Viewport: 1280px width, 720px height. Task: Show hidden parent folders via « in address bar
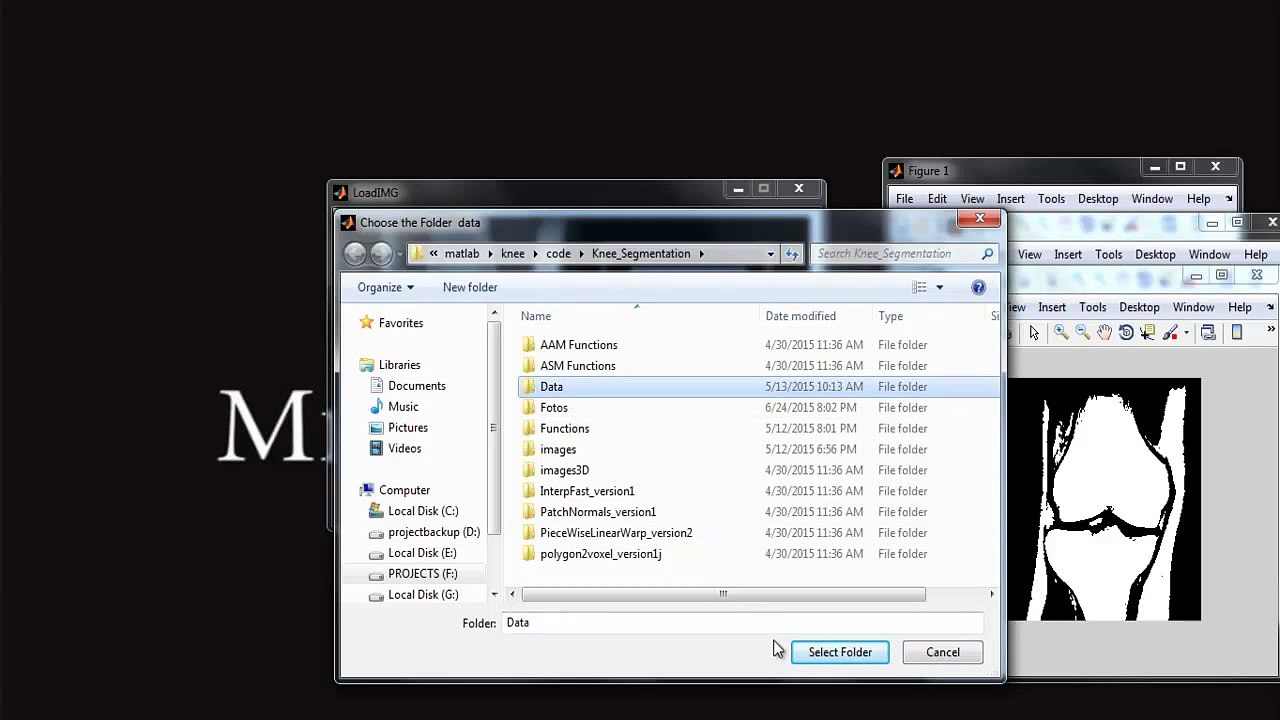(x=434, y=254)
